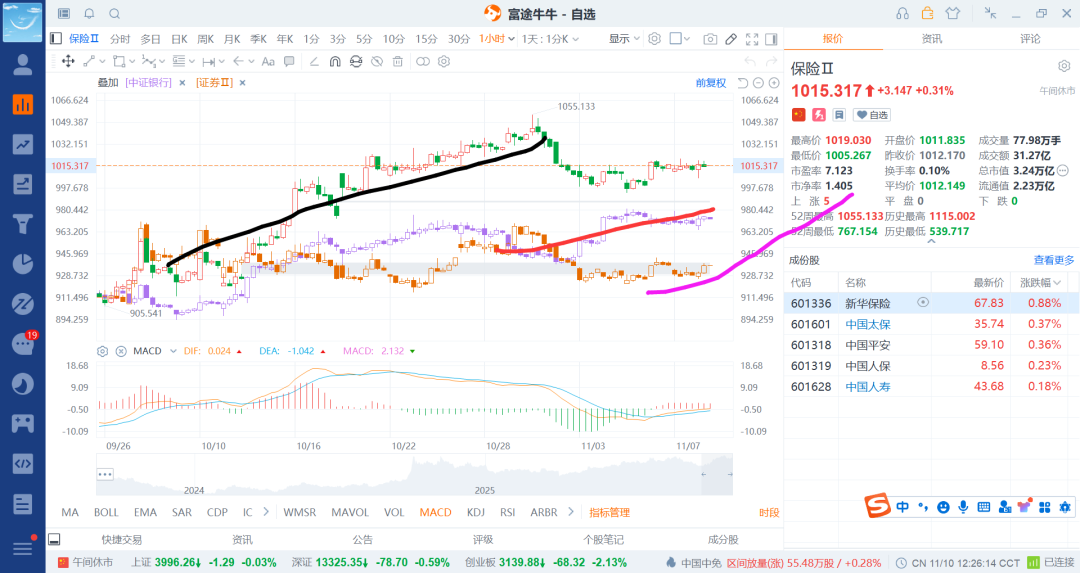This screenshot has height=573, width=1080.
Task: Select the magnet snap drawing tool
Action: 334,61
